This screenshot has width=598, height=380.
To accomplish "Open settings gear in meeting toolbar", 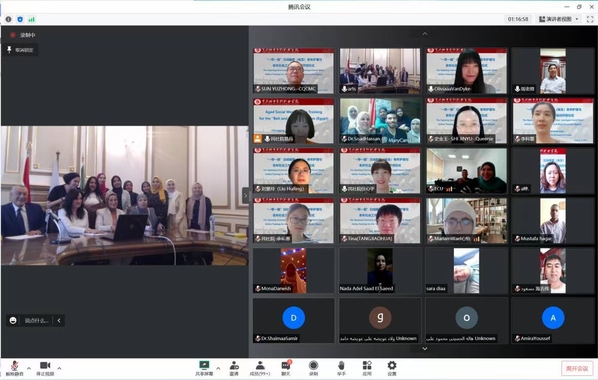I will 392,368.
